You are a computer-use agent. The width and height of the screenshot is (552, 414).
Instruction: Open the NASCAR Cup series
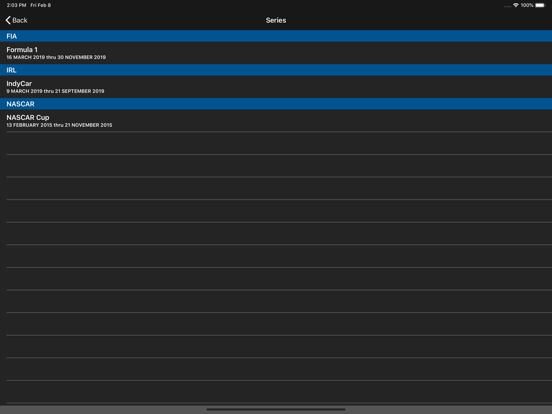[x=276, y=120]
